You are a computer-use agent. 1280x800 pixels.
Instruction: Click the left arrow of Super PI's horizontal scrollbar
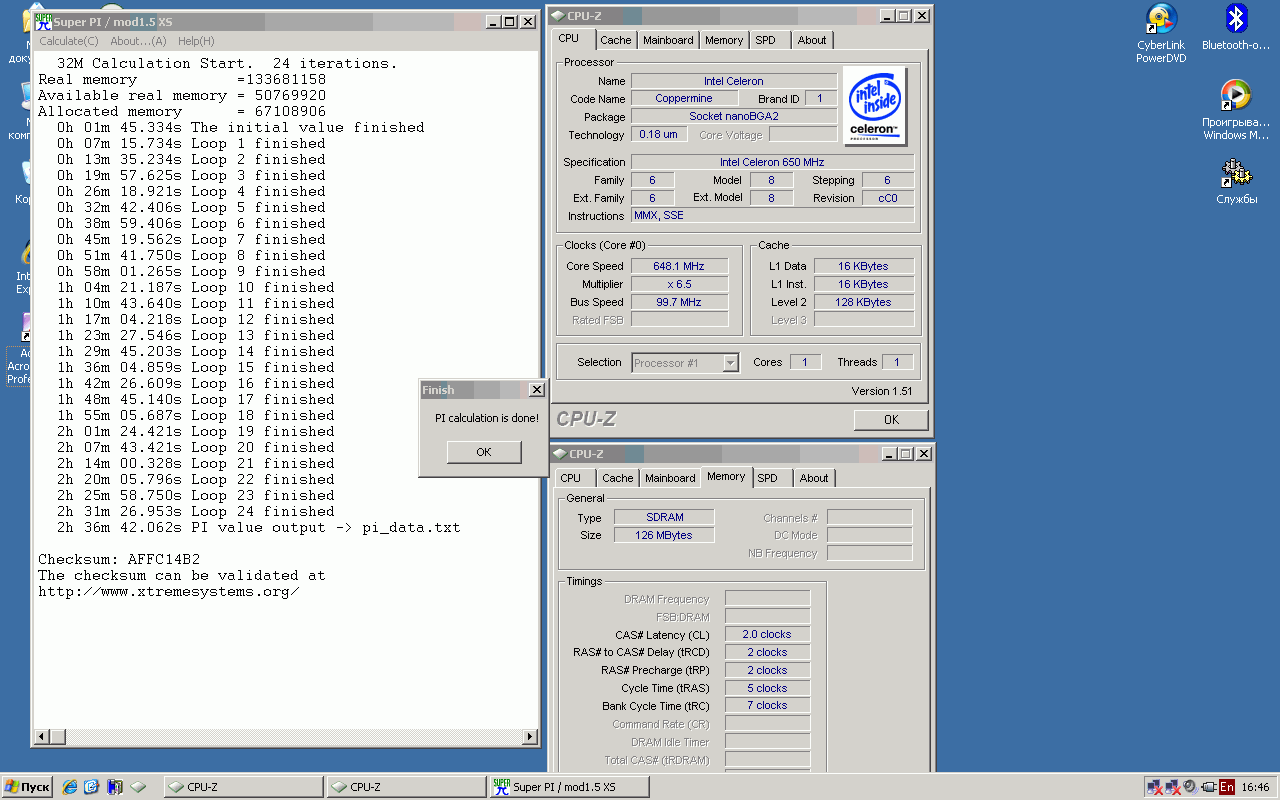coord(43,737)
